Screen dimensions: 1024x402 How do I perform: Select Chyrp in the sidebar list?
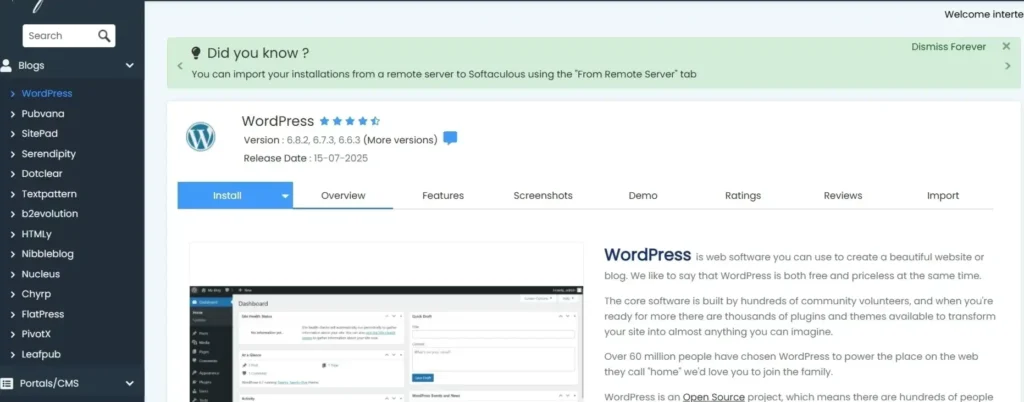pyautogui.click(x=36, y=294)
